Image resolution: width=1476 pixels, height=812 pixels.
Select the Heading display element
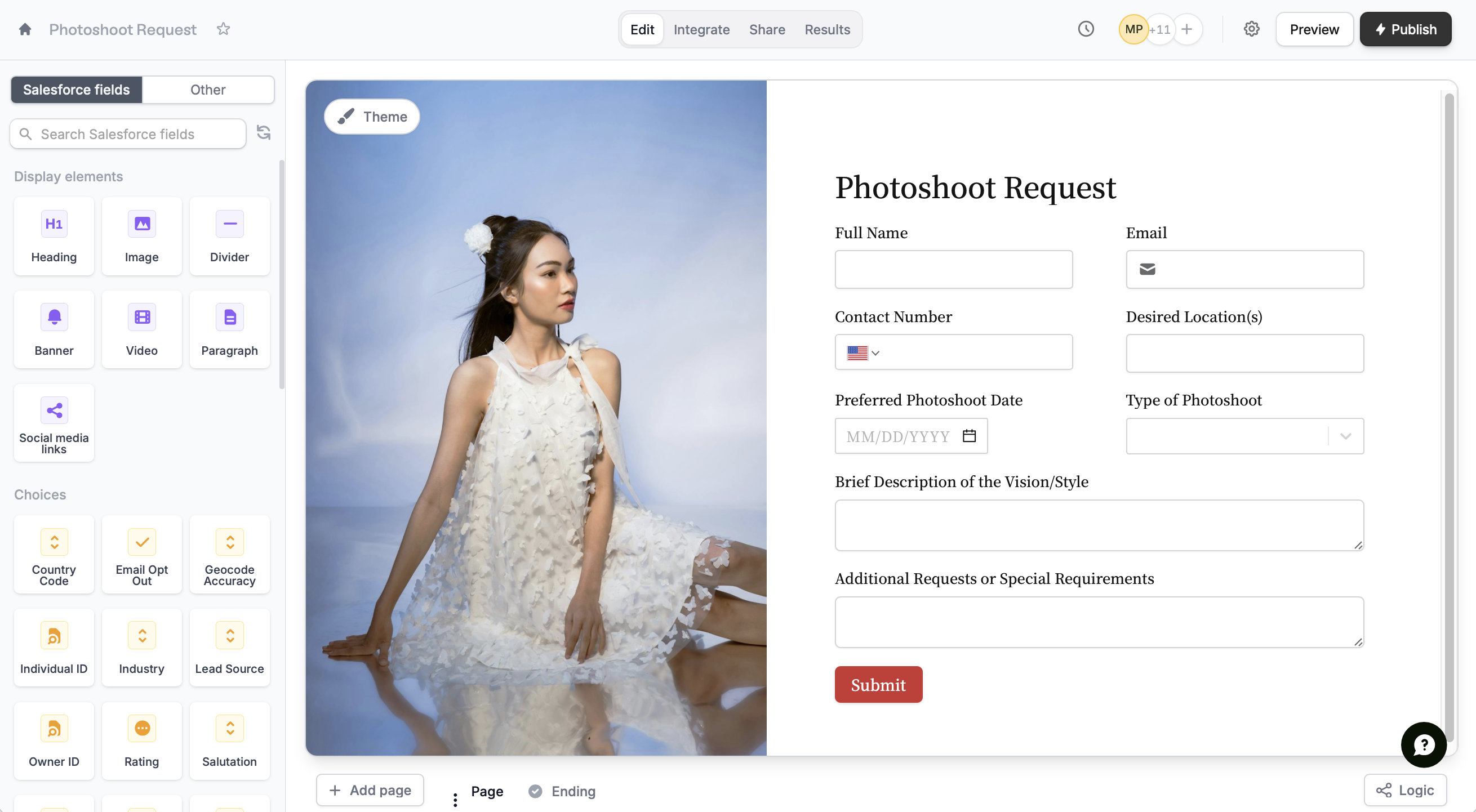pyautogui.click(x=54, y=237)
